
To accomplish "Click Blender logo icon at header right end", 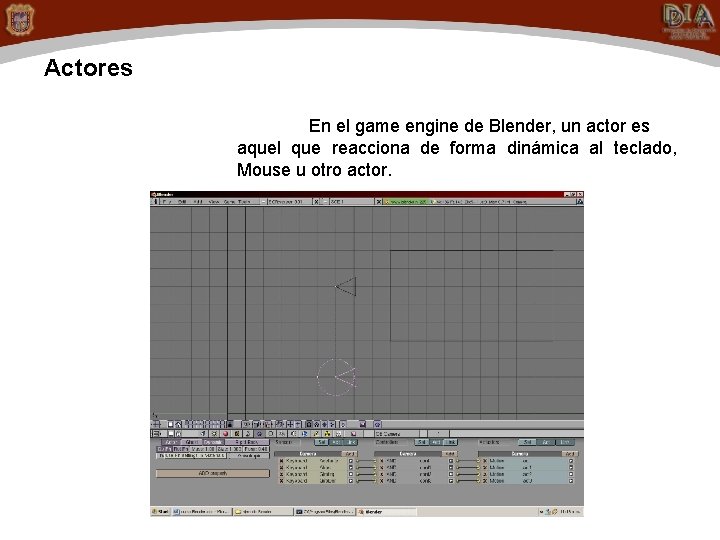I will (580, 202).
